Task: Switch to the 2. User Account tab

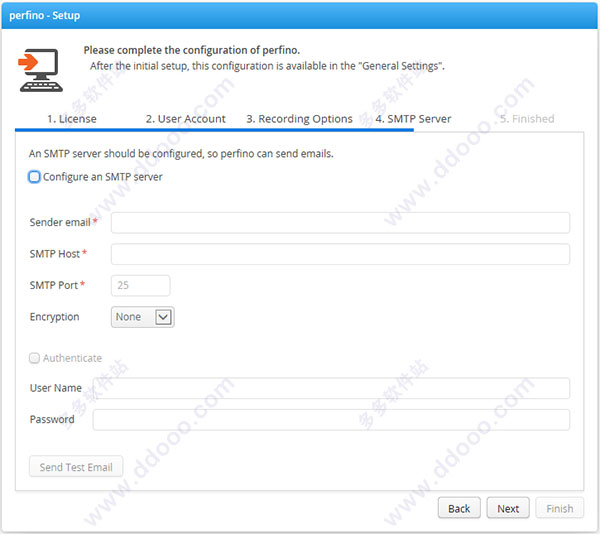Action: [186, 119]
